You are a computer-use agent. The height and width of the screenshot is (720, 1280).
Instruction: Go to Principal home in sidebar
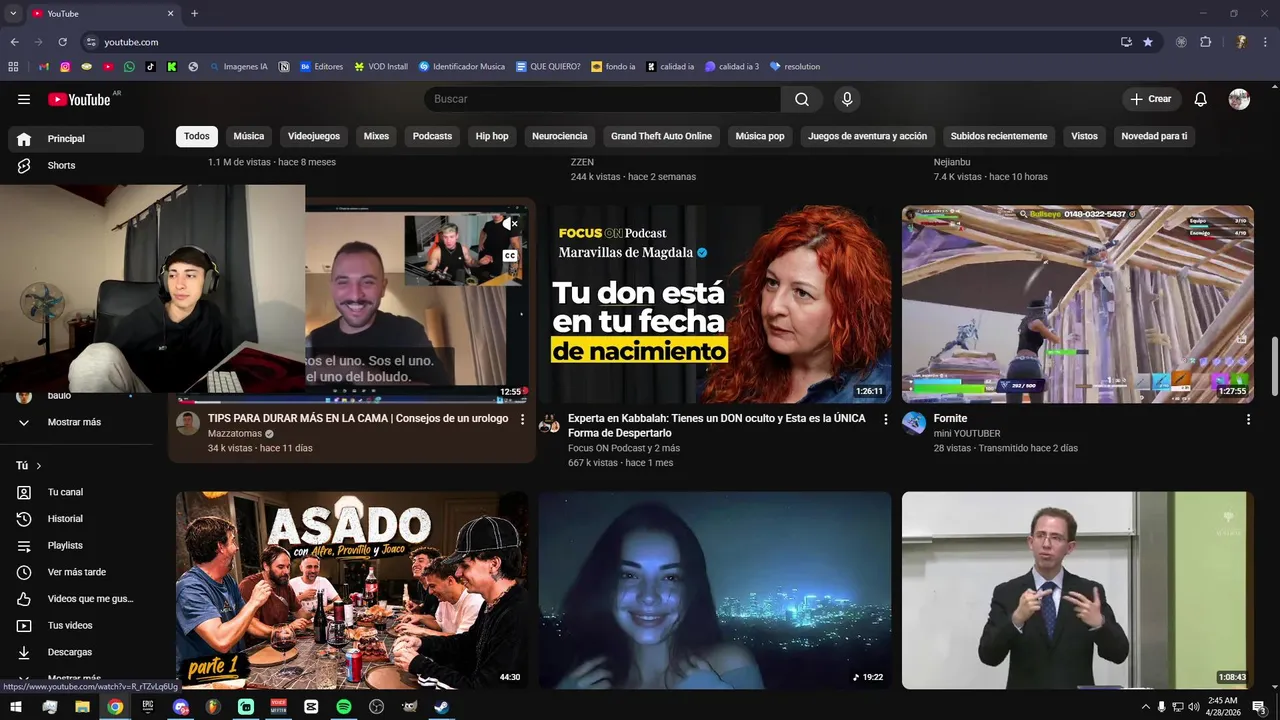pos(76,139)
